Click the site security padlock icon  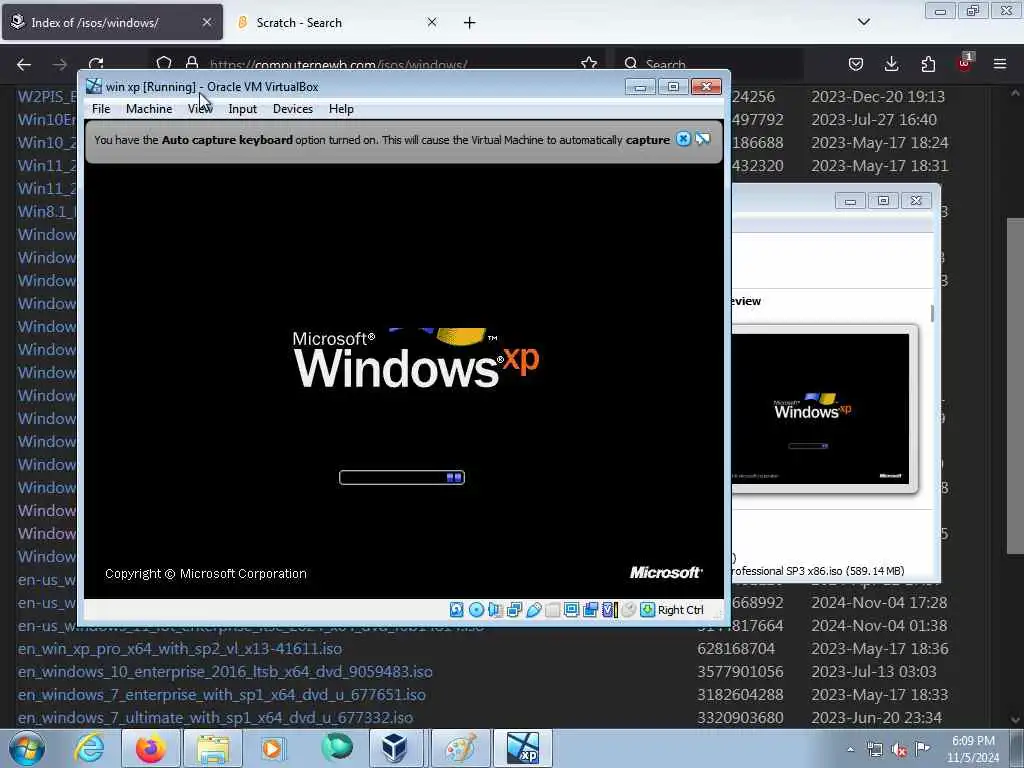coord(192,63)
